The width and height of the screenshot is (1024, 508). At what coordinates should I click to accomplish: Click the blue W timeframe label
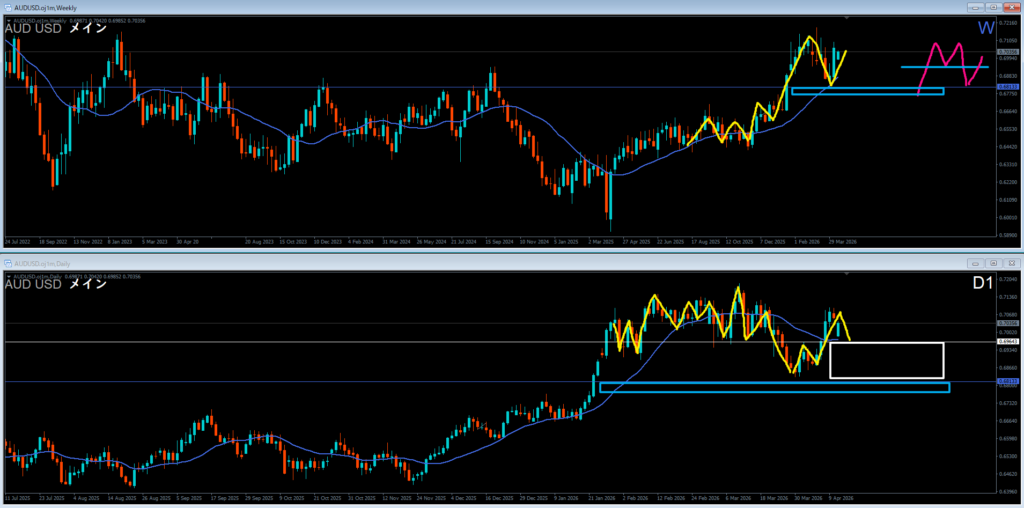985,28
